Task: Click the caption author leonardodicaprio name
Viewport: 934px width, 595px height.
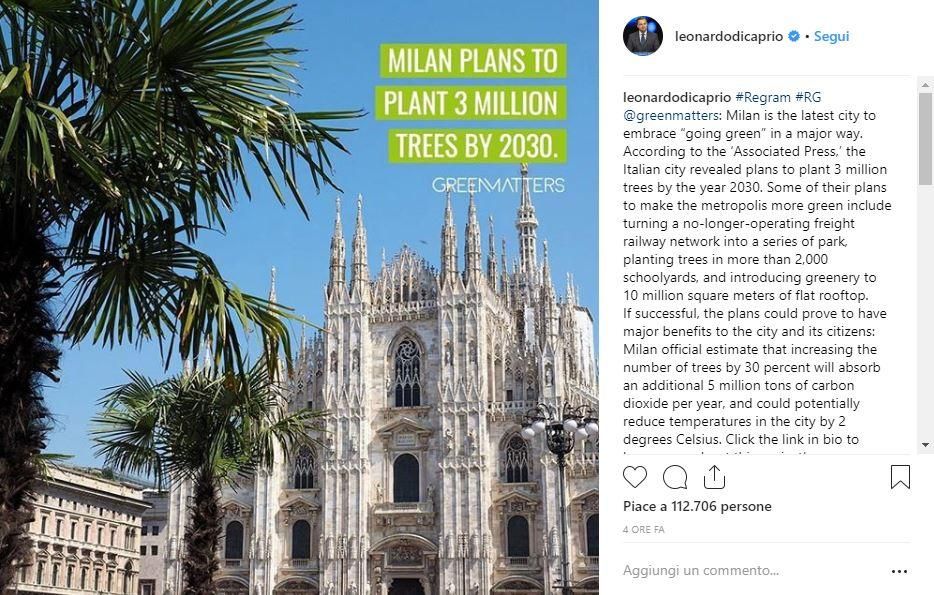Action: click(677, 97)
